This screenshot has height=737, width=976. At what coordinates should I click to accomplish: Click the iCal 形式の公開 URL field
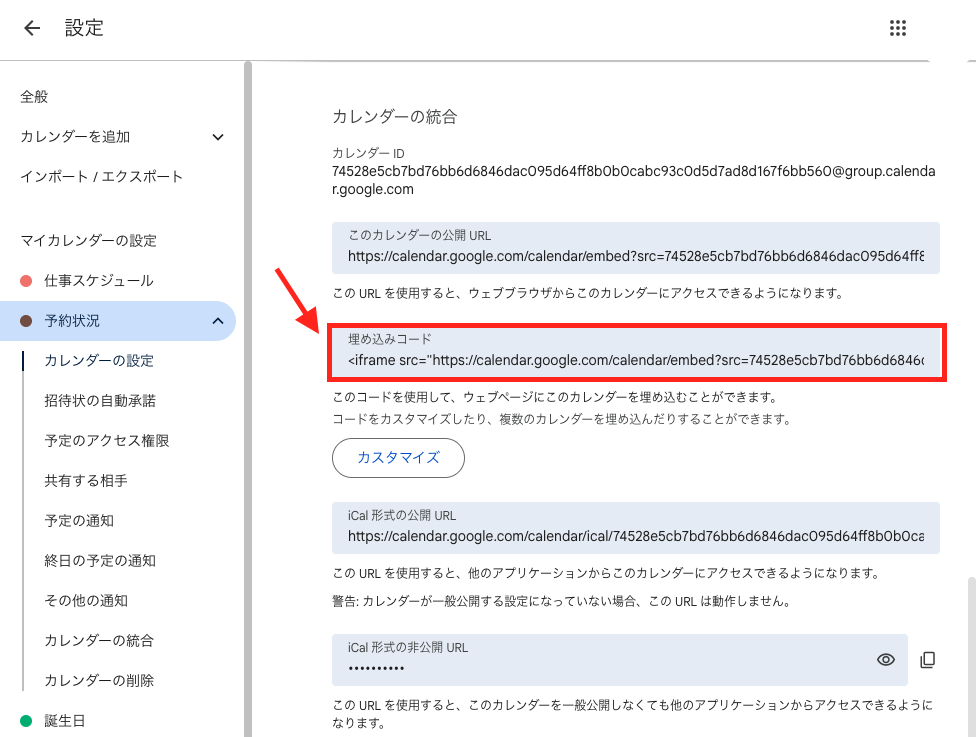[636, 528]
